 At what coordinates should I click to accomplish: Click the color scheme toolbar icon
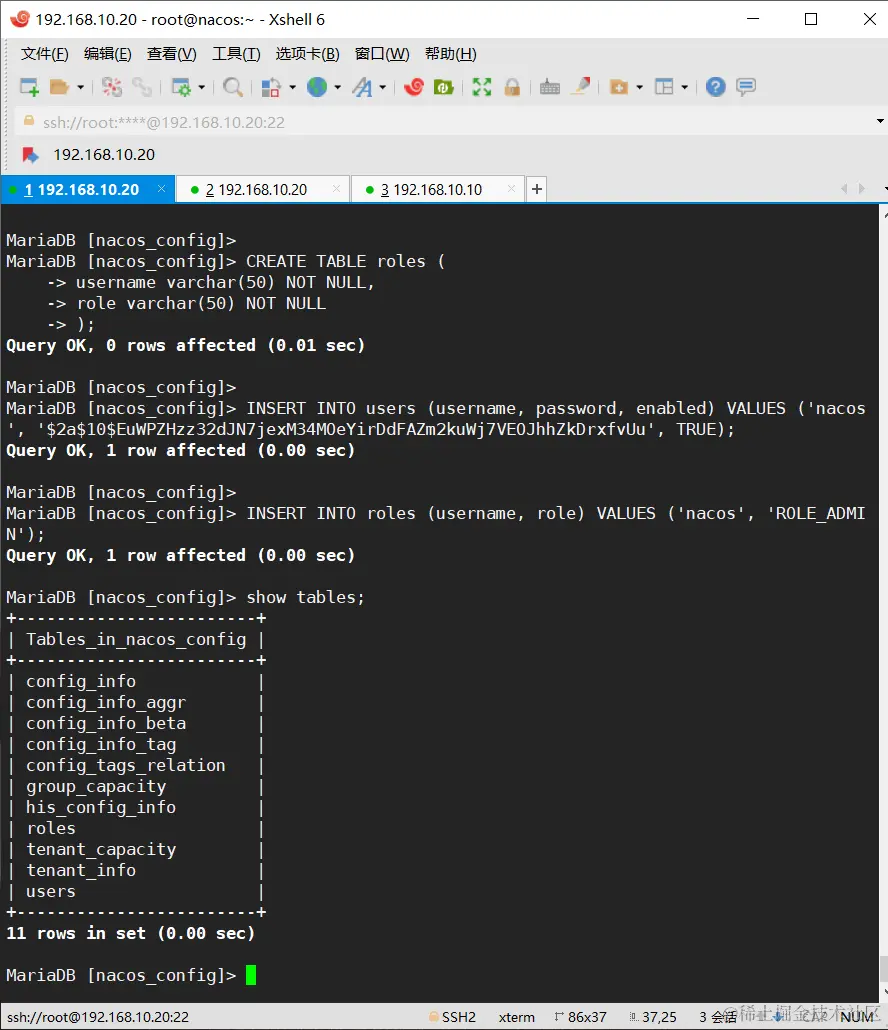pyautogui.click(x=271, y=87)
